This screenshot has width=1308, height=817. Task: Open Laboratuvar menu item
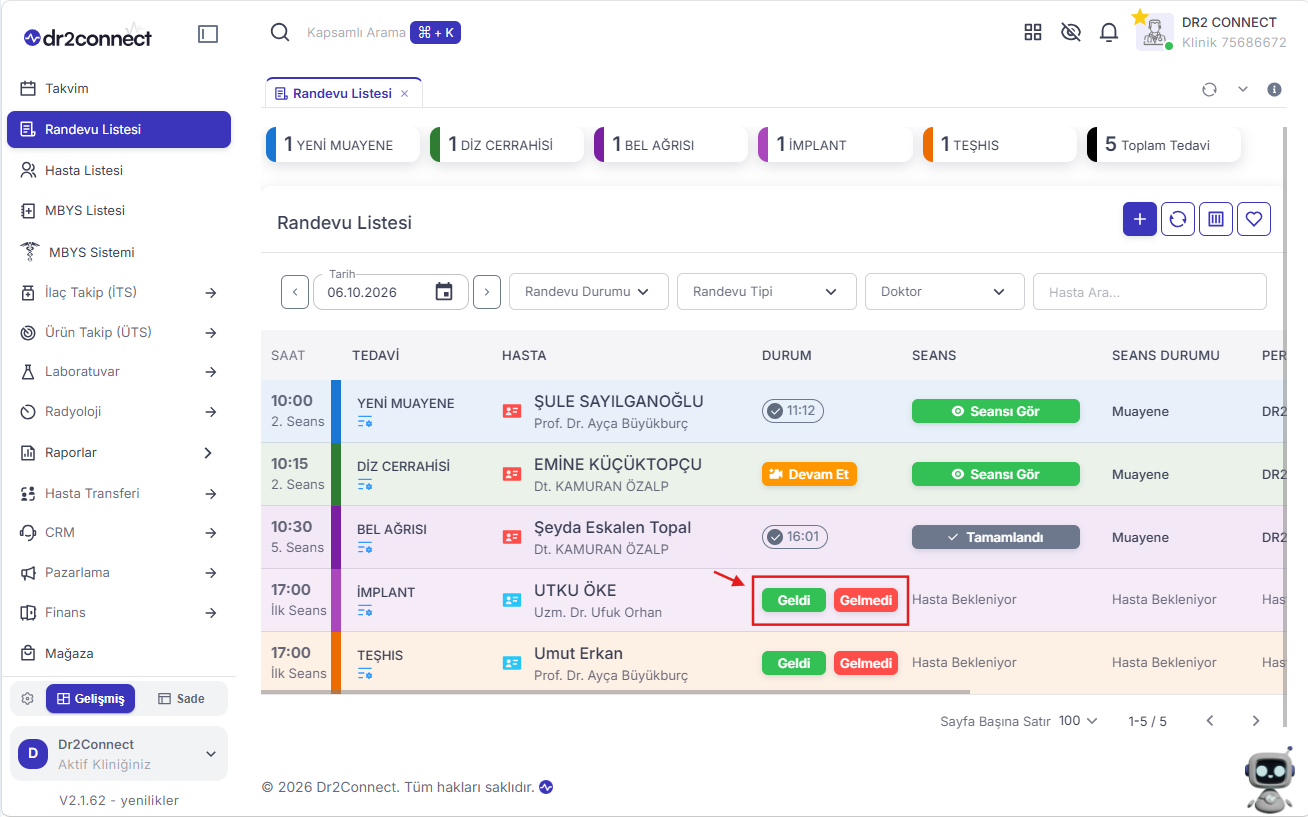(x=119, y=371)
